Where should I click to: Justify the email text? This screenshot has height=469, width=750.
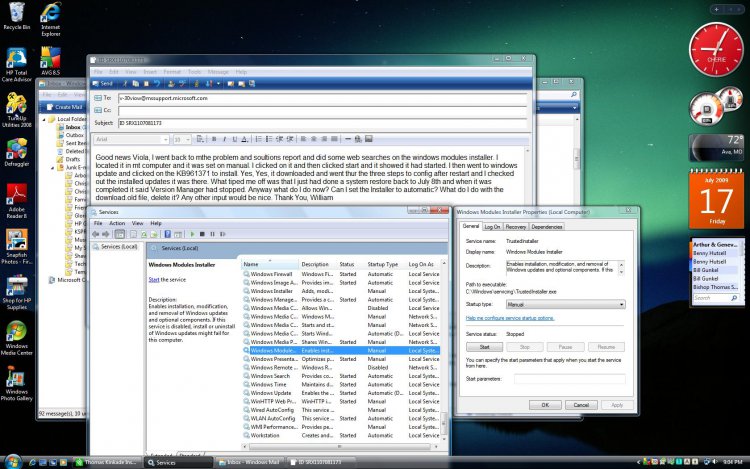[x=334, y=139]
